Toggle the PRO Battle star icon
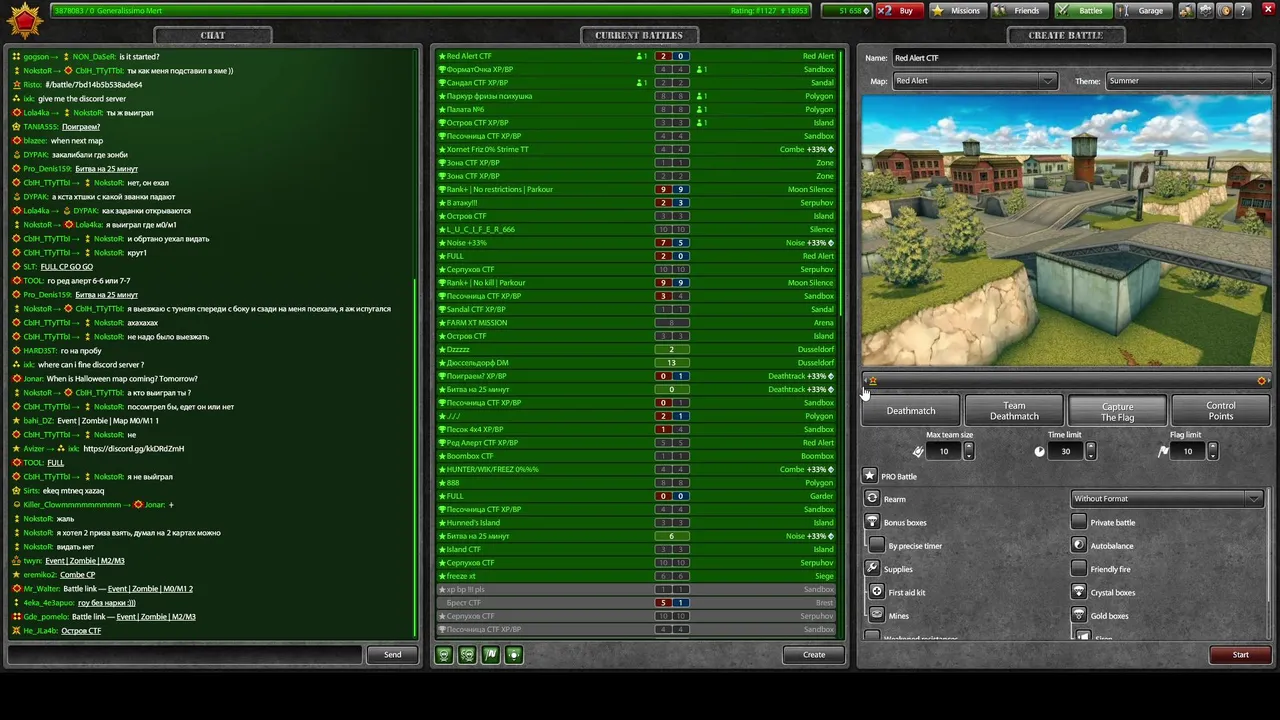This screenshot has width=1280, height=720. pyautogui.click(x=869, y=476)
